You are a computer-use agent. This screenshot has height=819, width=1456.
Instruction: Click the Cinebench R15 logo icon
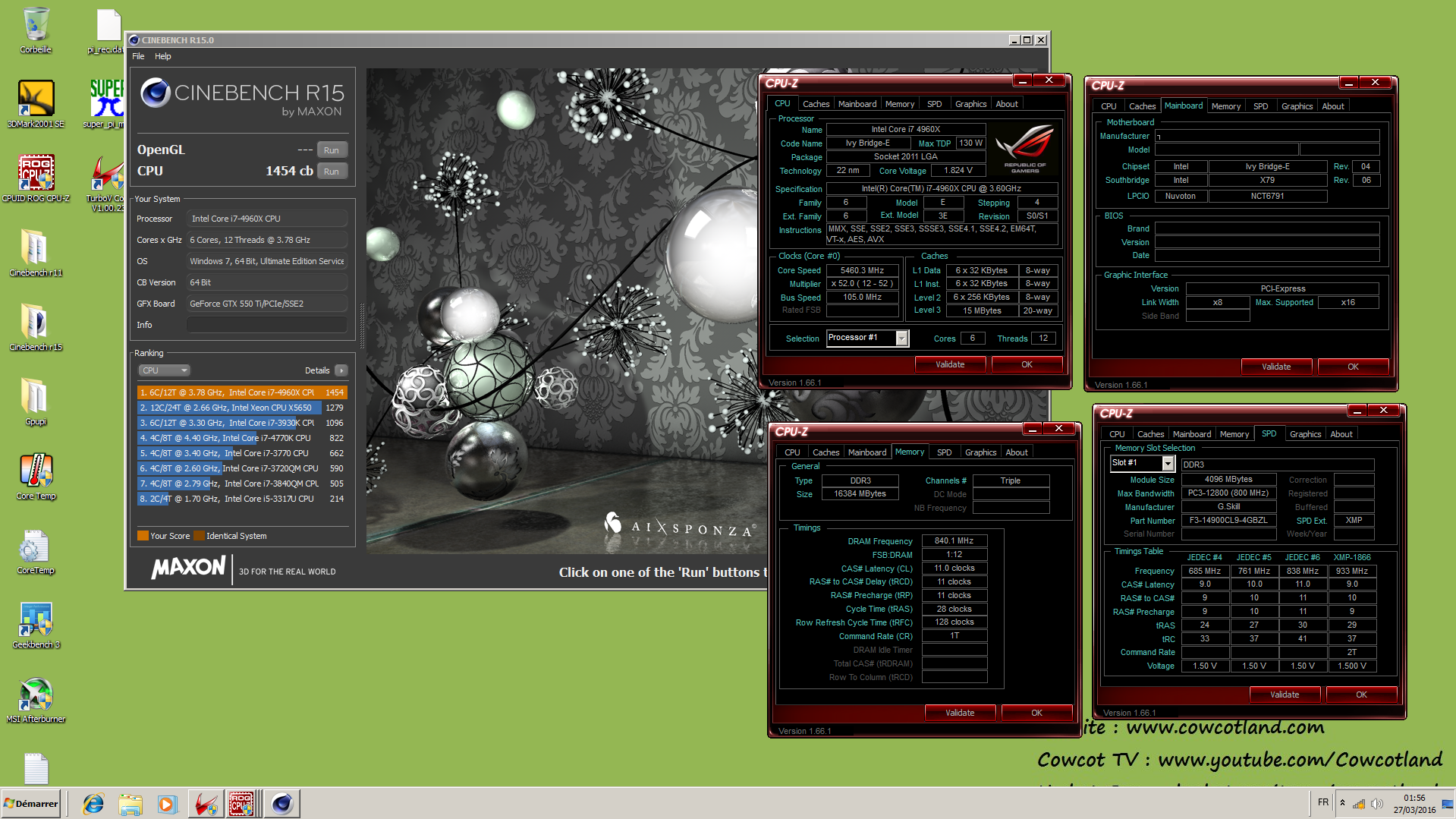(156, 93)
